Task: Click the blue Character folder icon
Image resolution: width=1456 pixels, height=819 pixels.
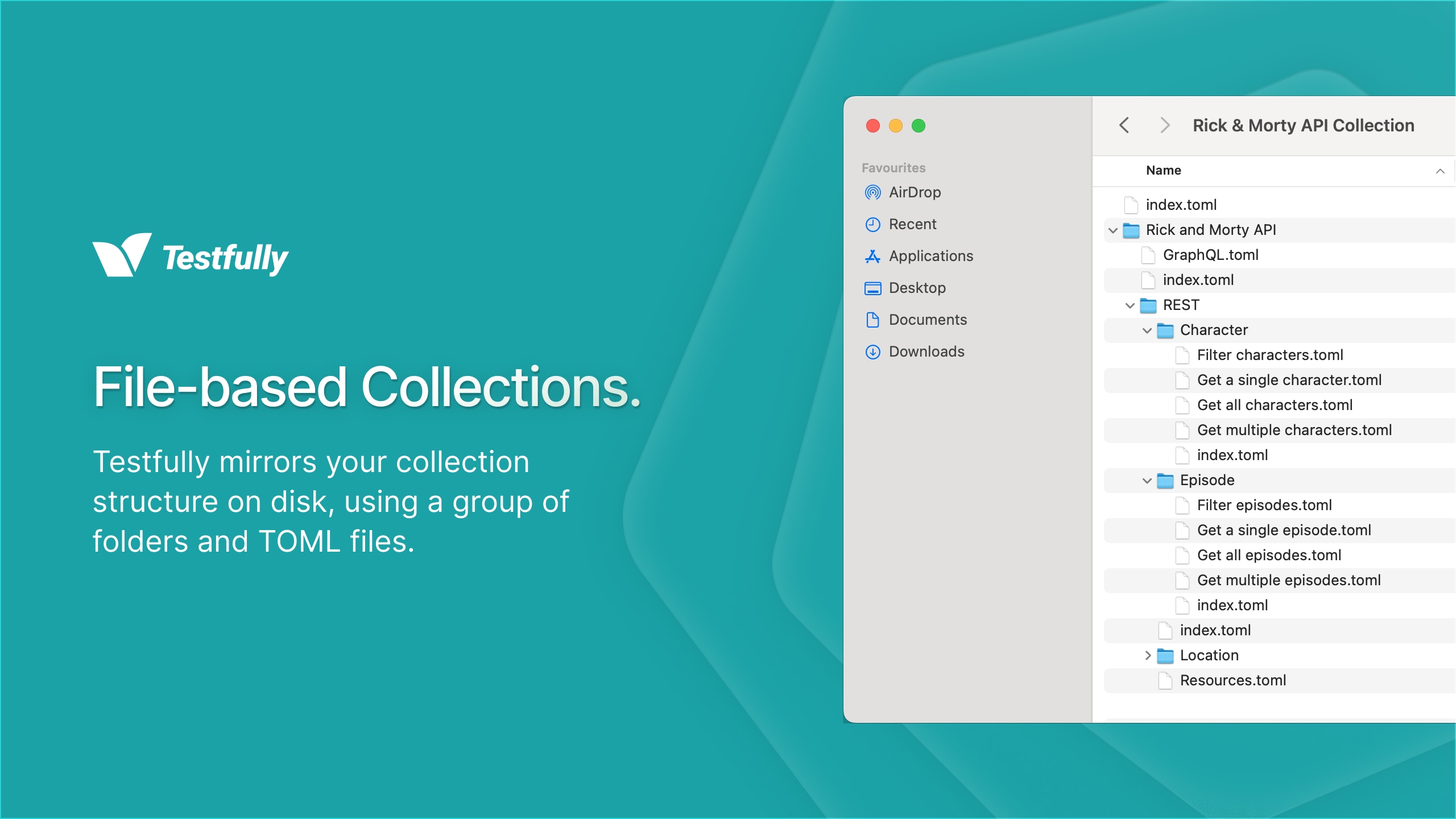Action: tap(1165, 330)
